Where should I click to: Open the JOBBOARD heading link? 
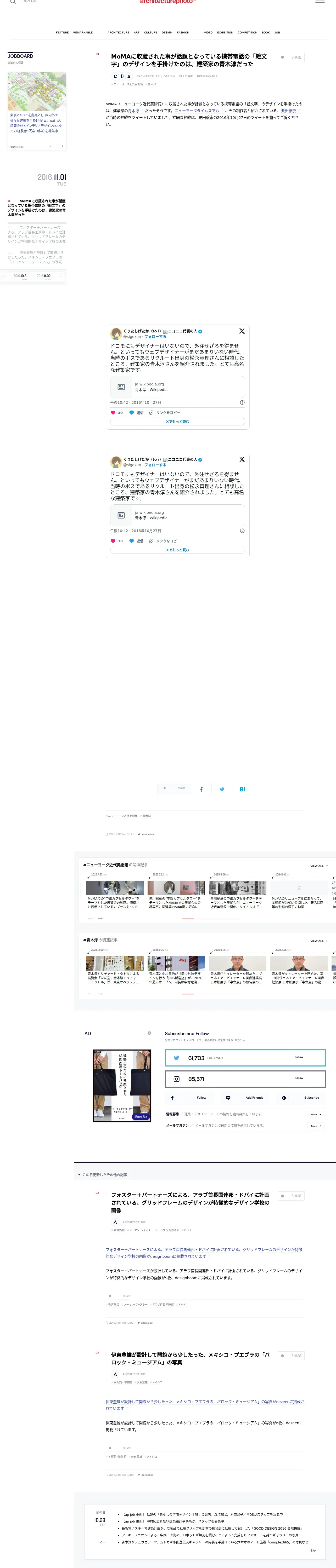pos(20,56)
